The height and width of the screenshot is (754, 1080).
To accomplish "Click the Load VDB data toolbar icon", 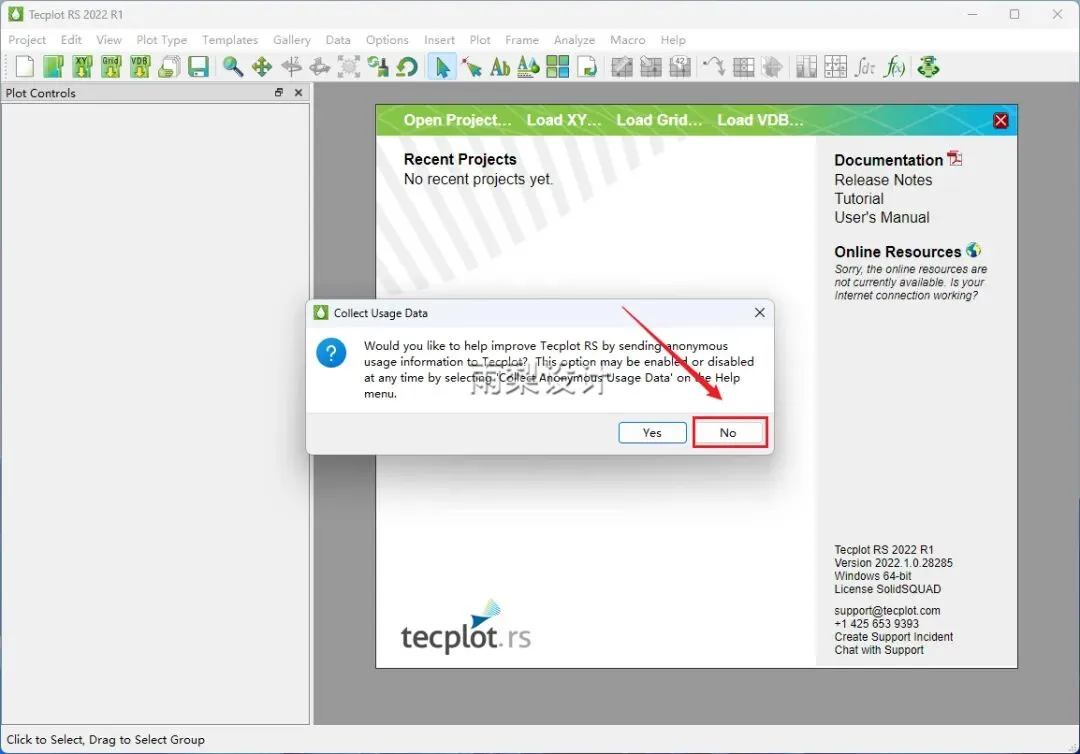I will (x=141, y=67).
